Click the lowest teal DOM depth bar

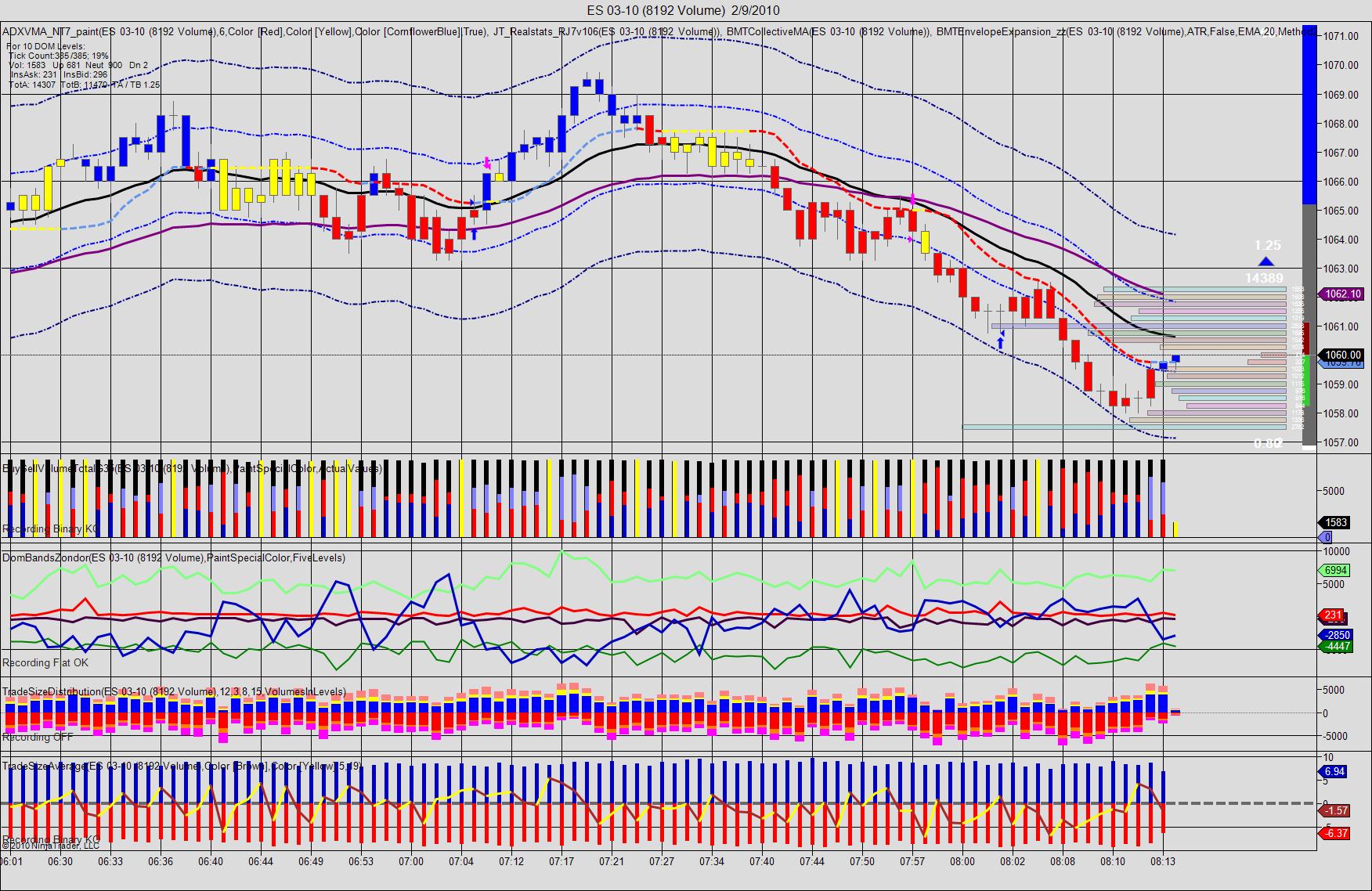pyautogui.click(x=1125, y=427)
